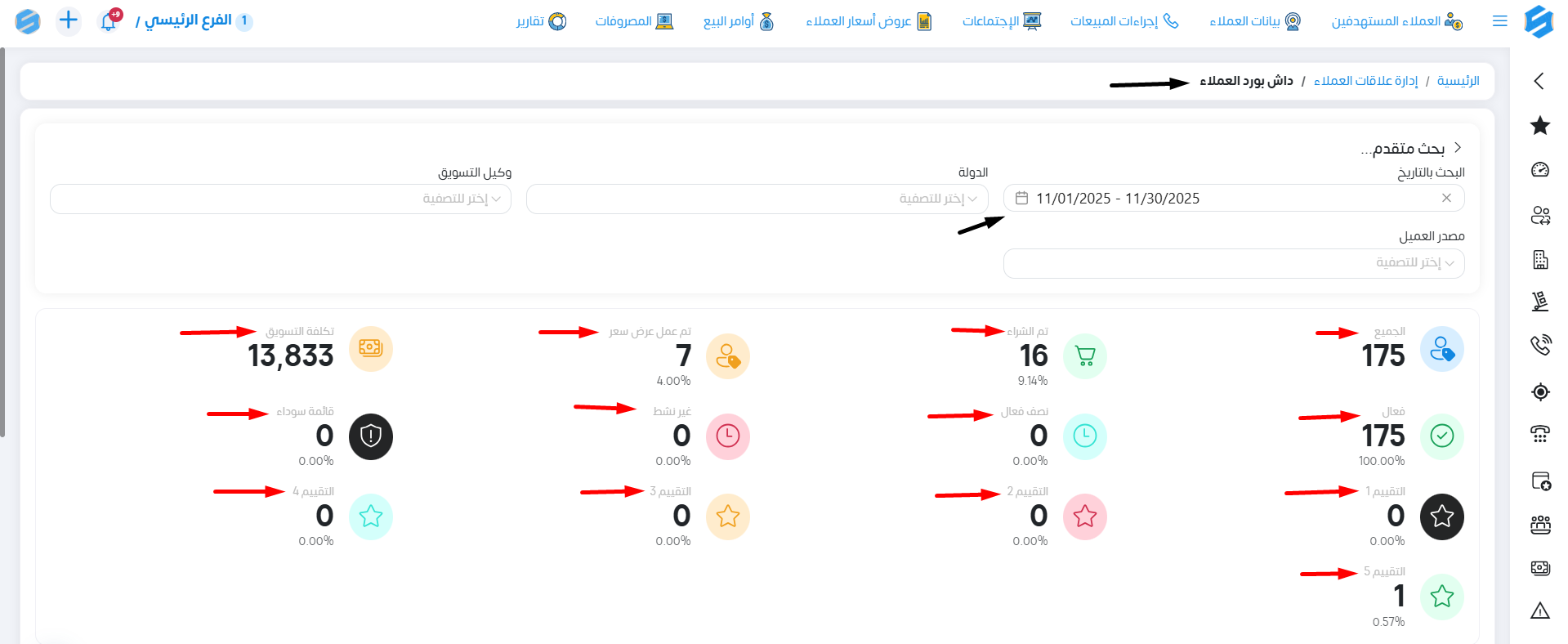Click the phone call sidebar icon
This screenshot has height=644, width=1568.
point(1539,345)
